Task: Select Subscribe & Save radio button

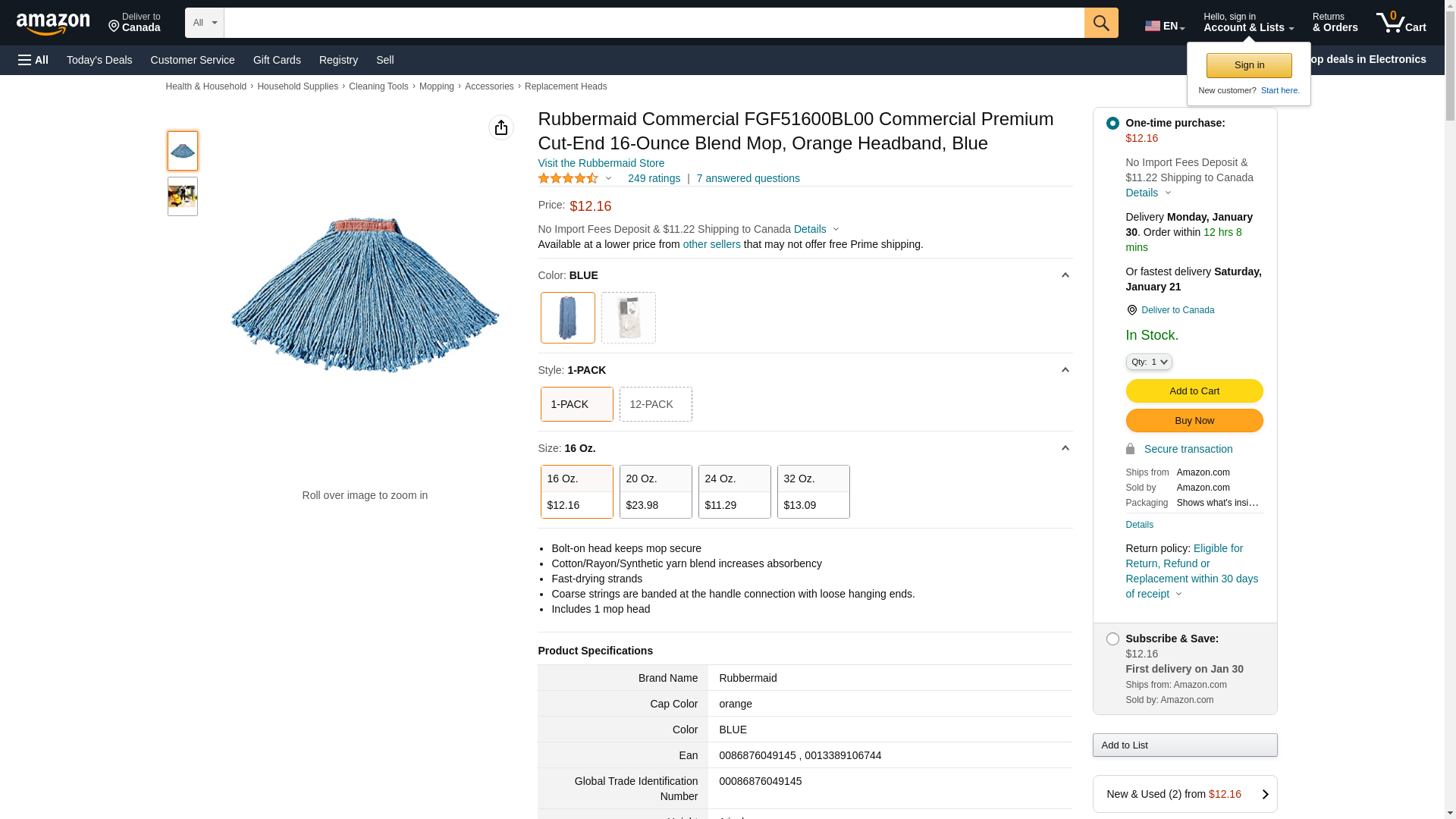Action: point(1112,639)
